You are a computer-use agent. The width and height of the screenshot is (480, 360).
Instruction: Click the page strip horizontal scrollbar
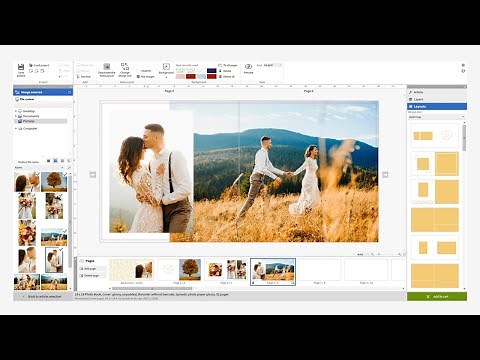tap(152, 288)
